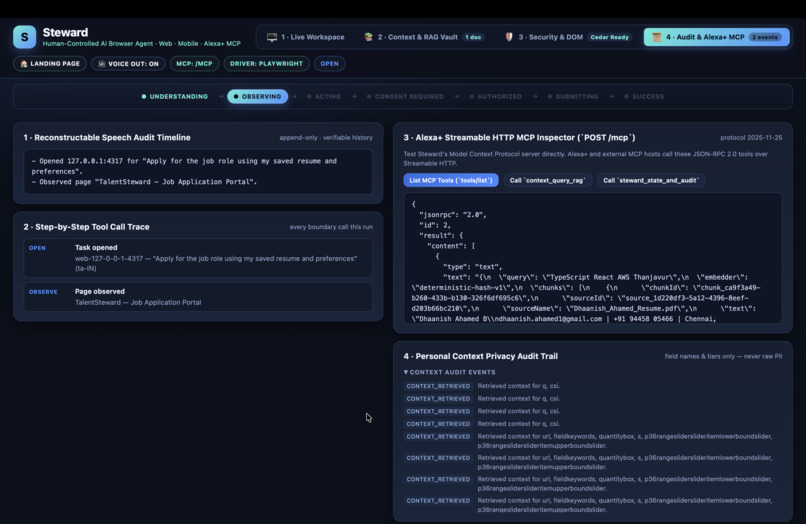Image resolution: width=806 pixels, height=524 pixels.
Task: Click the OPEN status pill
Action: [x=329, y=64]
